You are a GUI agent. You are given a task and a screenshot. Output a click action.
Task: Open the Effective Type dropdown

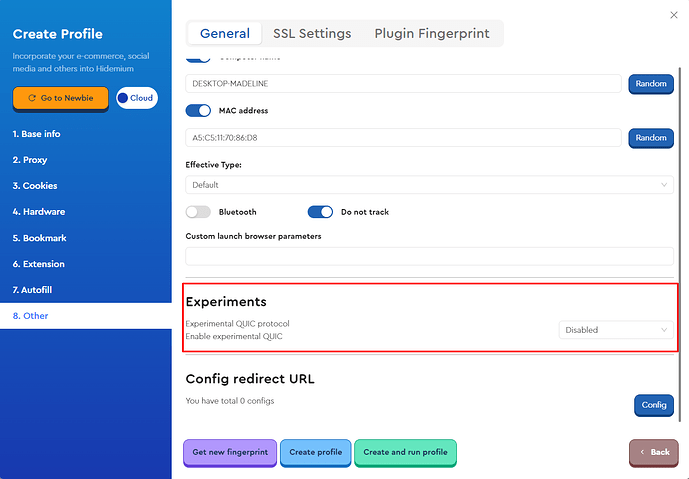point(428,185)
